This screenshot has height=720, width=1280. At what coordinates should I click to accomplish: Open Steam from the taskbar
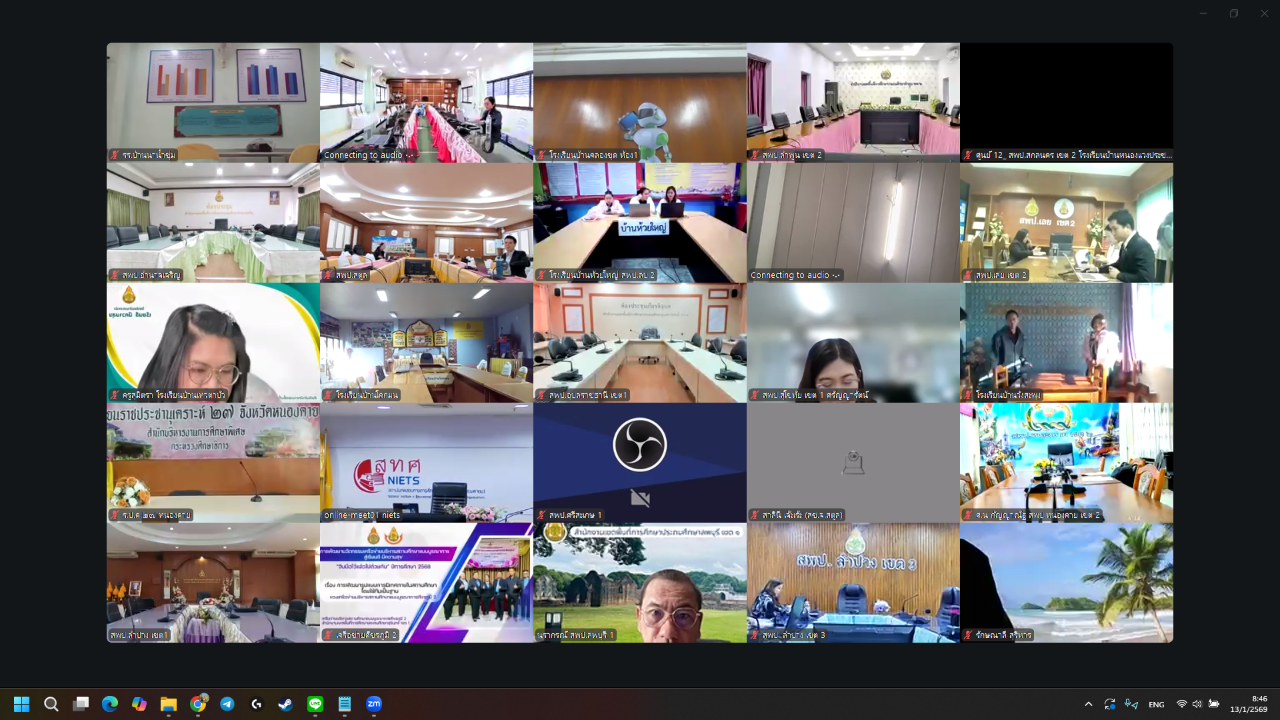(x=286, y=704)
